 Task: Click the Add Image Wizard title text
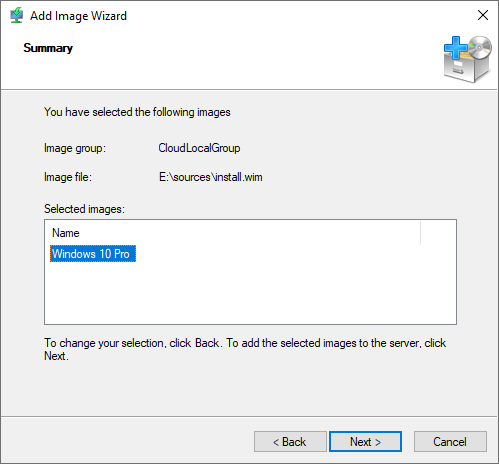(78, 16)
